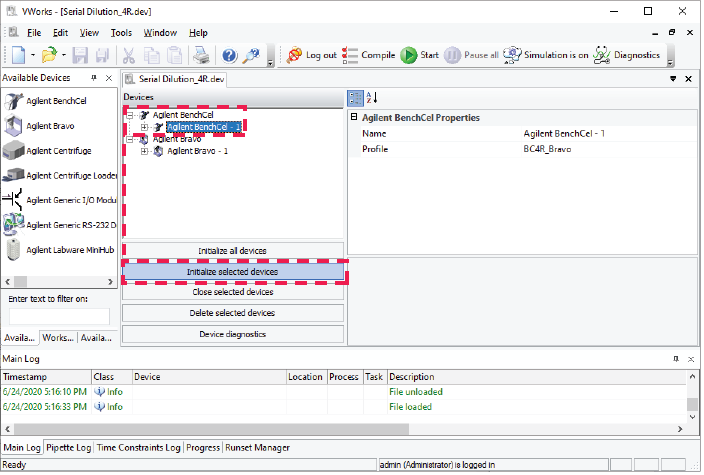Click the filter text input field
Screen dimensions: 704x475
[x=59, y=317]
